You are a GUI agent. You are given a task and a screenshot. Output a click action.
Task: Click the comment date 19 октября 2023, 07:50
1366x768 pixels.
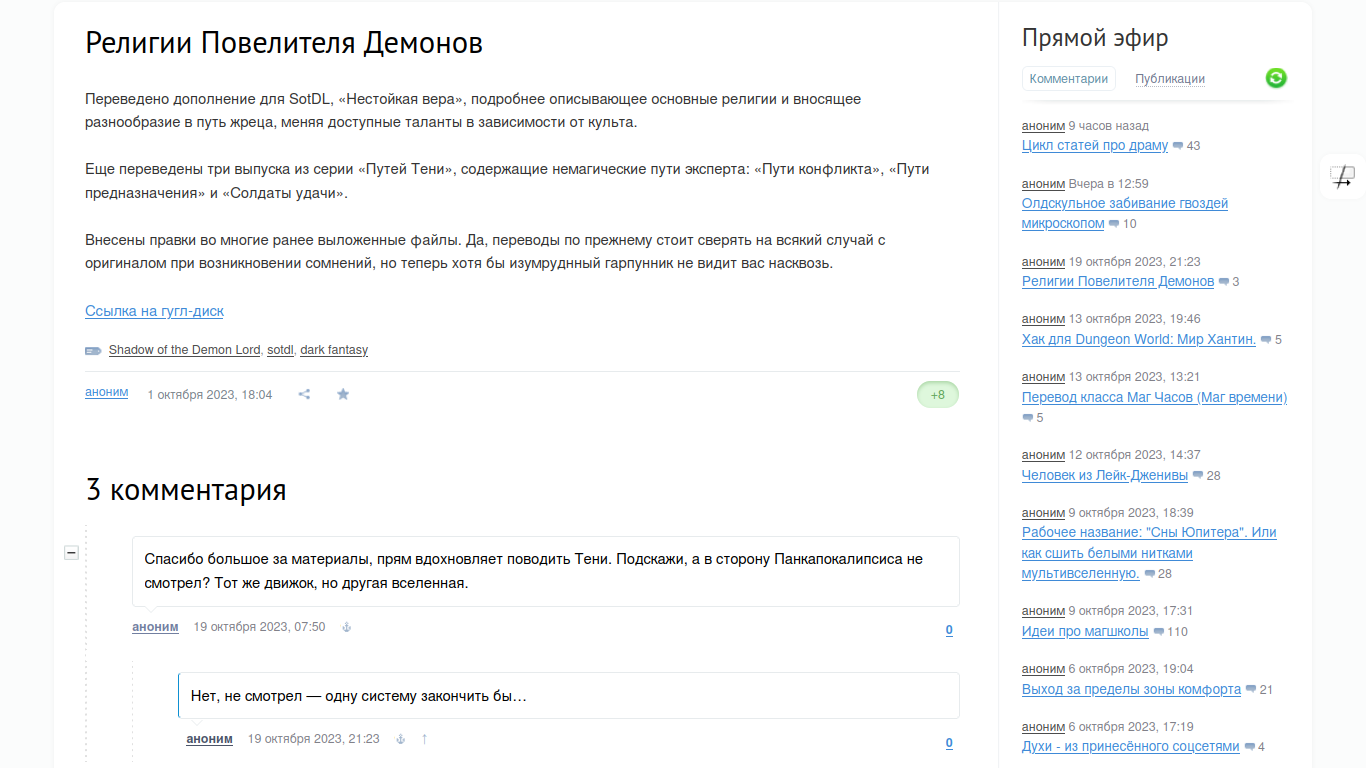tap(259, 627)
